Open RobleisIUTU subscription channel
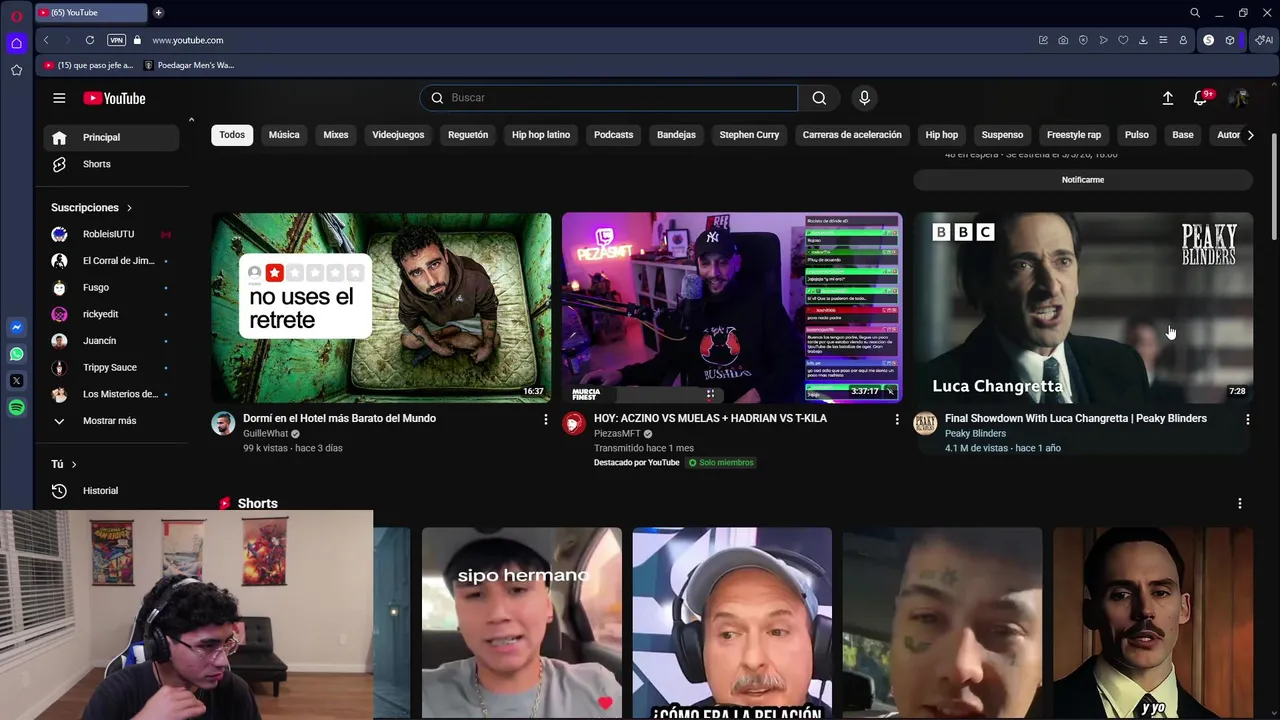 click(x=111, y=234)
